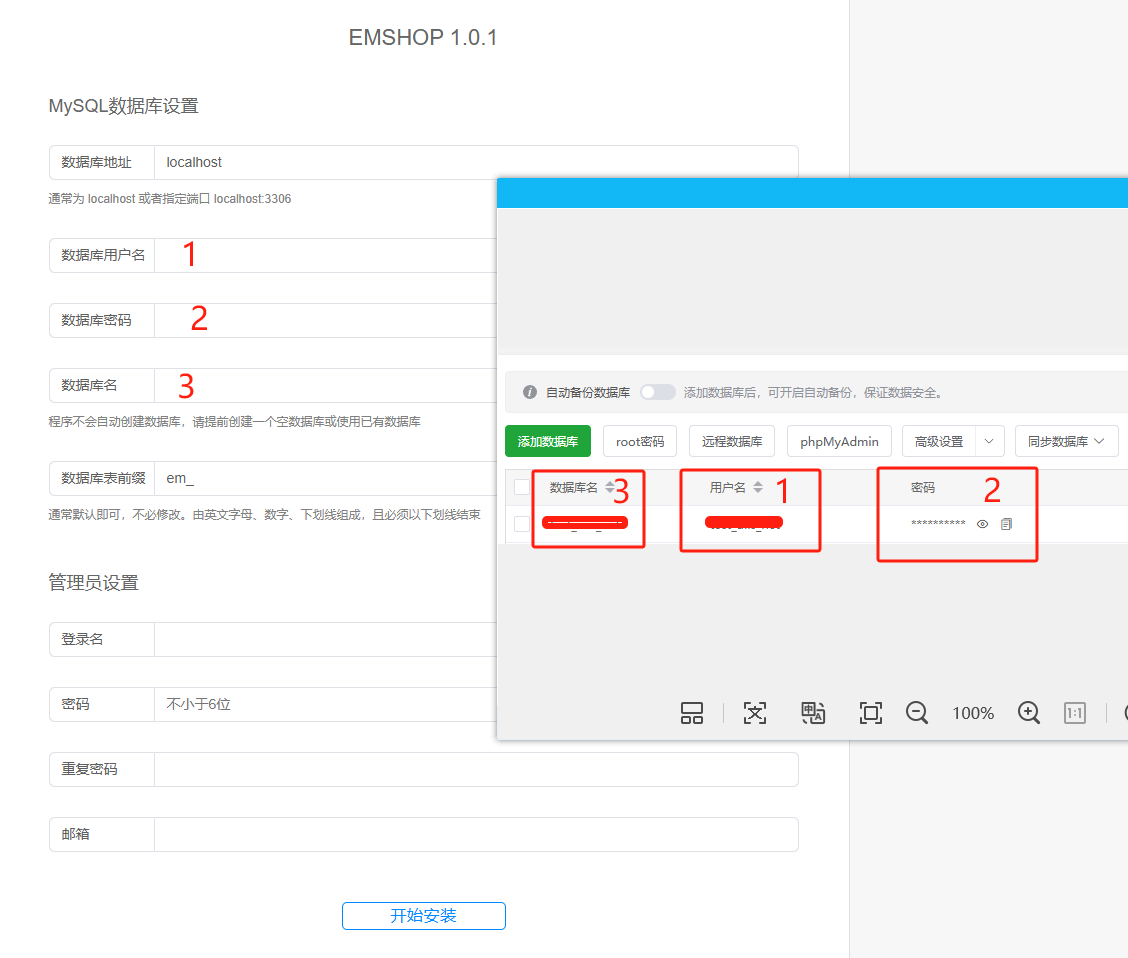The image size is (1128, 958).
Task: Click the thumbnail layout icon in viewer toolbar
Action: [x=692, y=713]
